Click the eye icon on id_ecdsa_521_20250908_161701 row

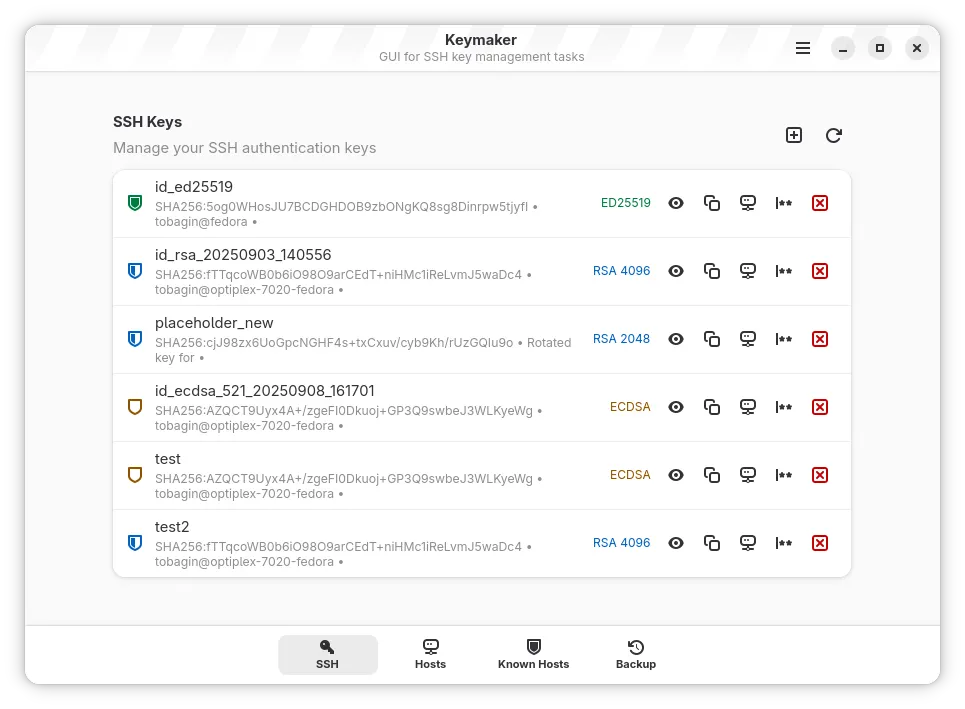point(676,407)
